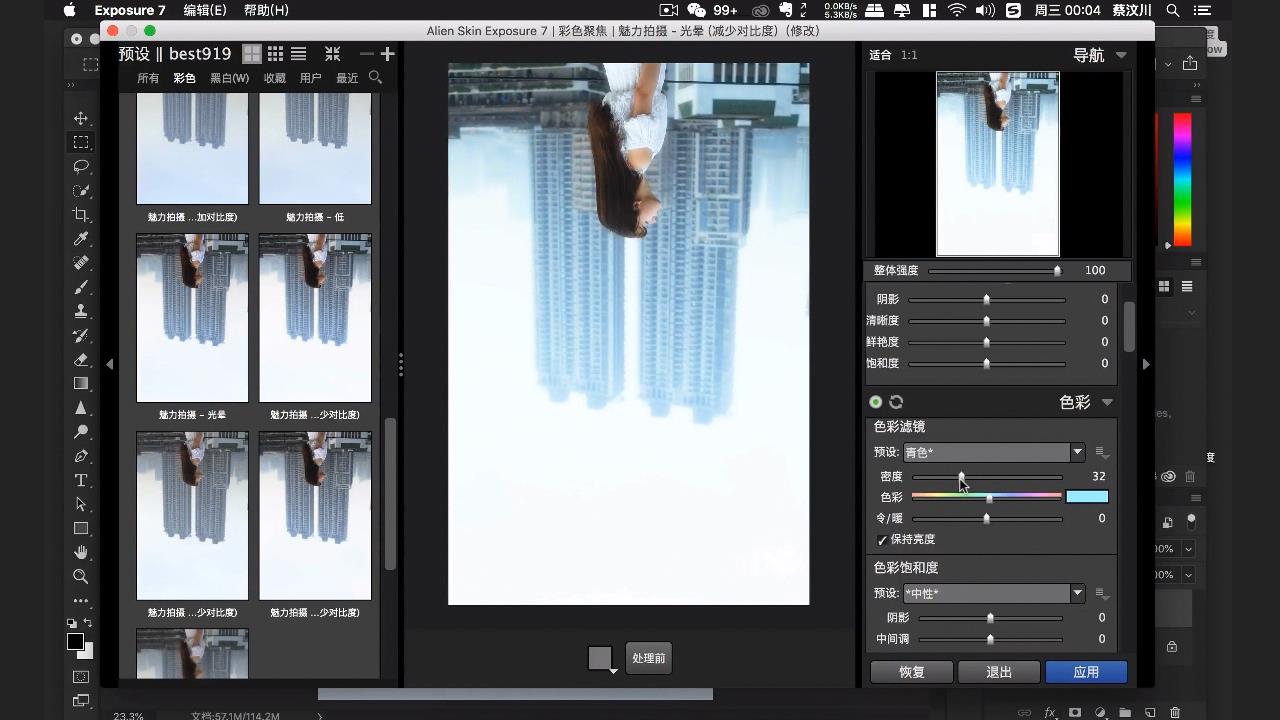Click the 恢复 button
Viewport: 1280px width, 720px height.
click(x=911, y=672)
